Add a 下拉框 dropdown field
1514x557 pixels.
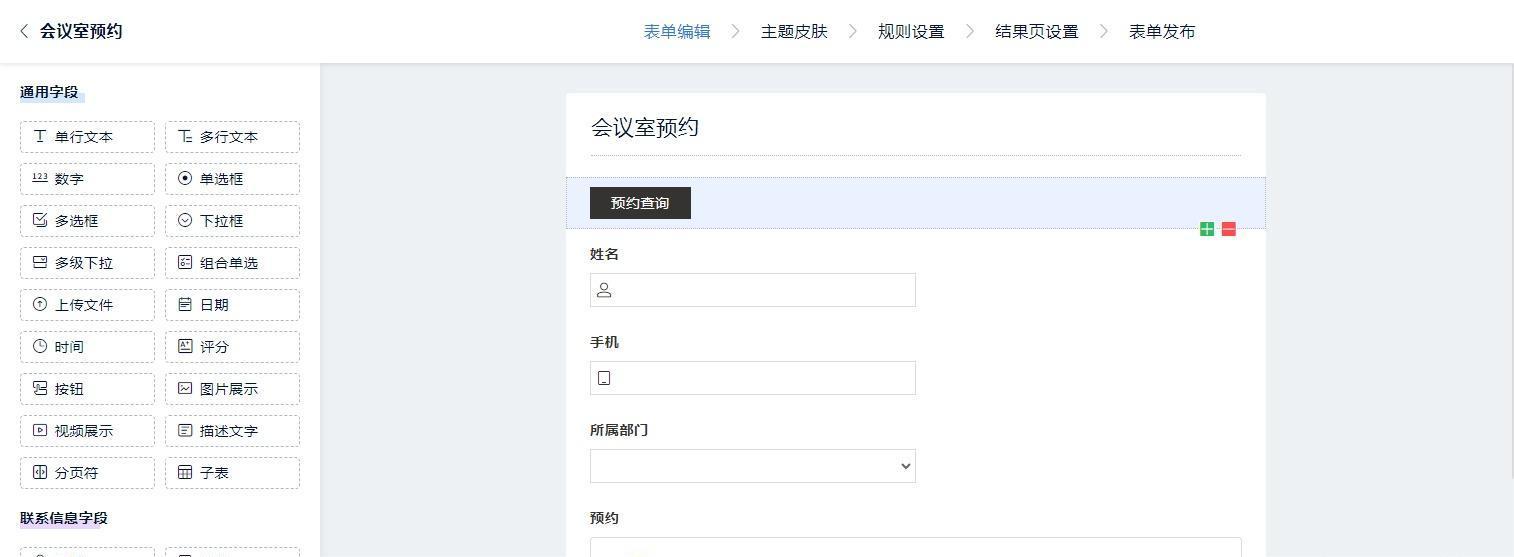pos(232,221)
